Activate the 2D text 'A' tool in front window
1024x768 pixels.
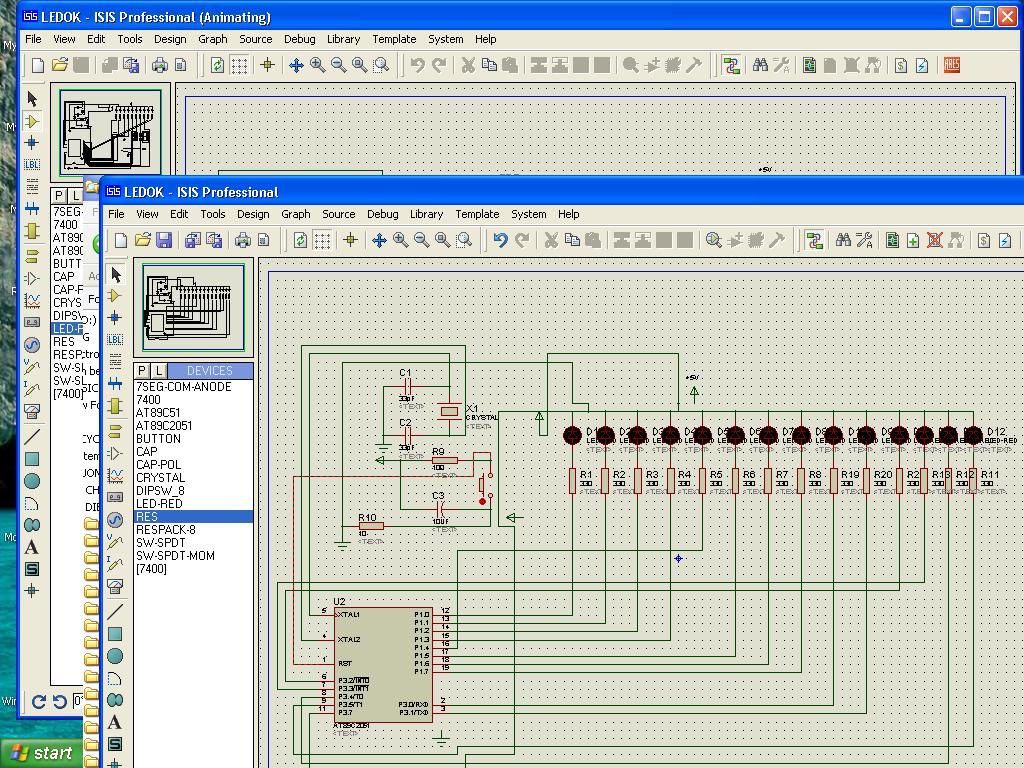coord(116,722)
